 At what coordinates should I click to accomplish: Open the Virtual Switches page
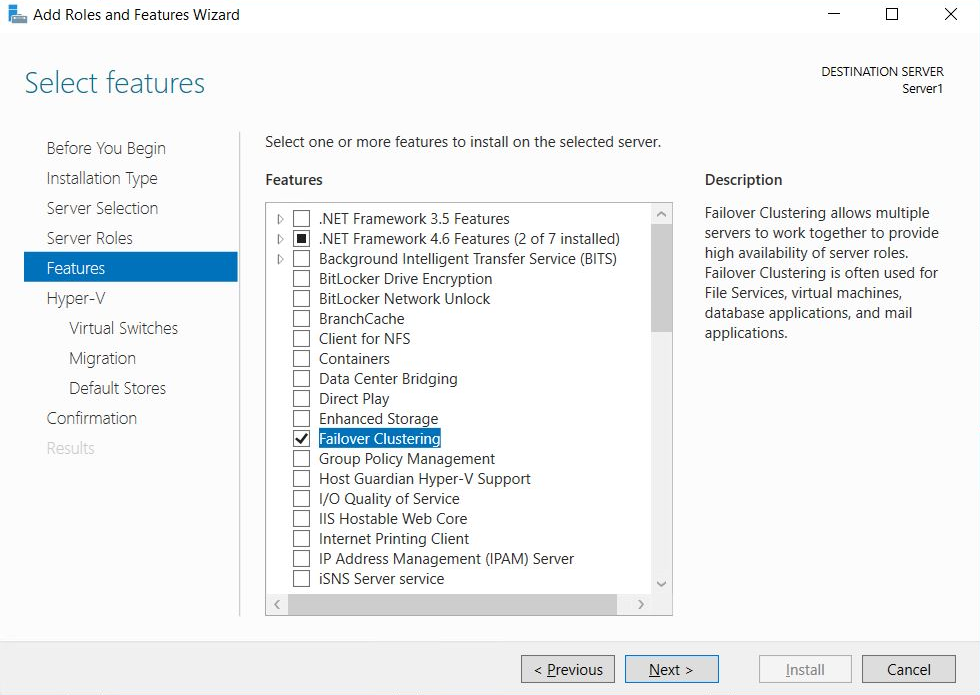122,327
